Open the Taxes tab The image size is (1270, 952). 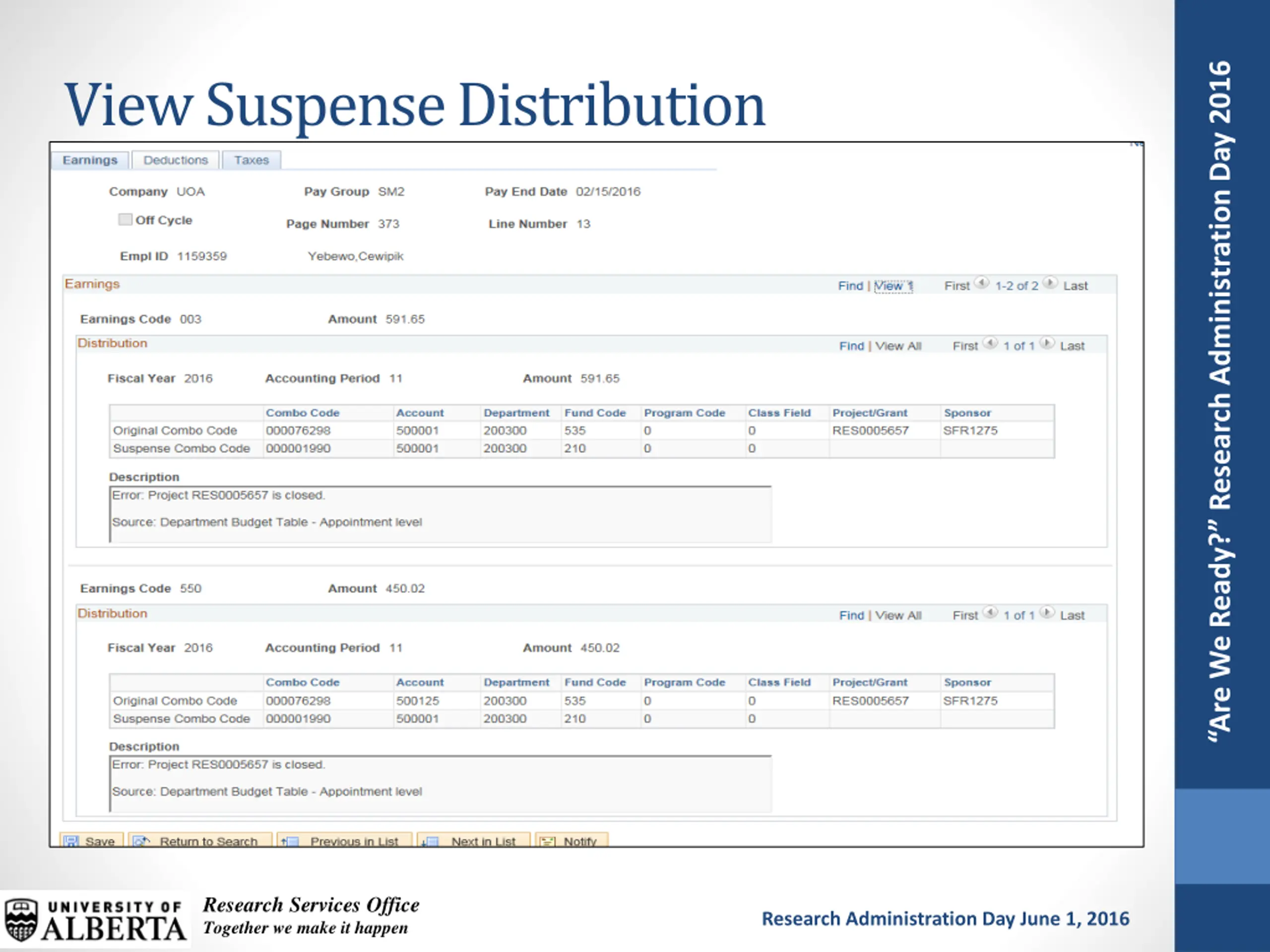coord(252,160)
